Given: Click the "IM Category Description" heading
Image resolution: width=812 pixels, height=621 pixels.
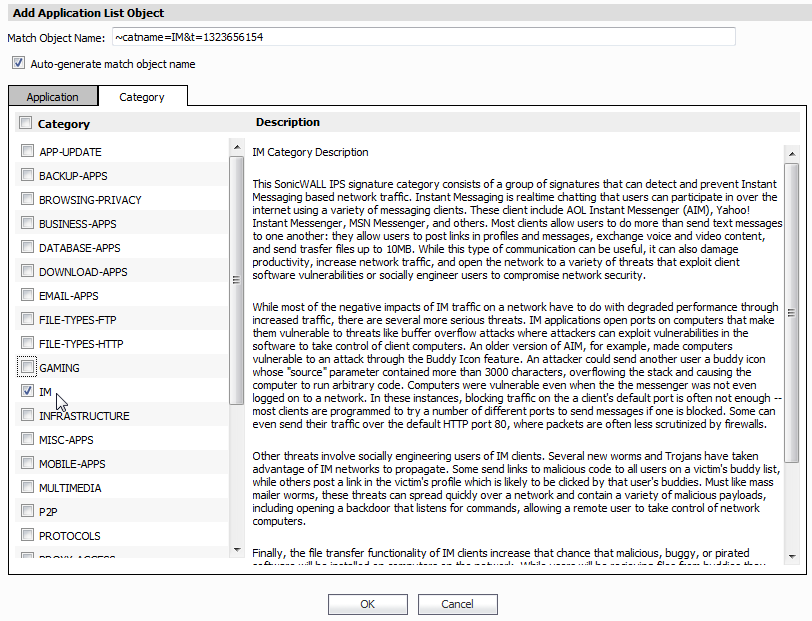Looking at the screenshot, I should pos(310,152).
